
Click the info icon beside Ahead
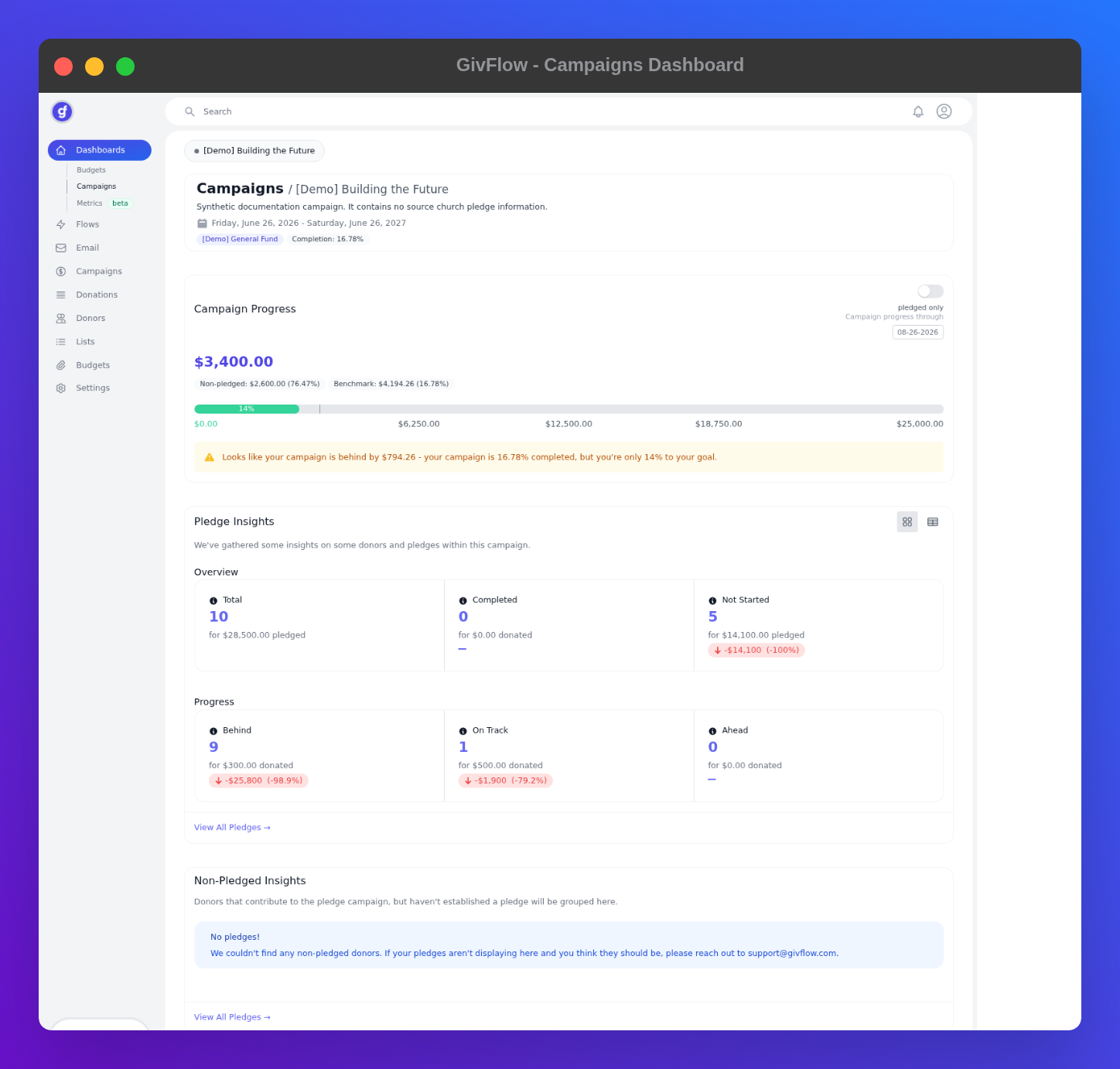(712, 731)
